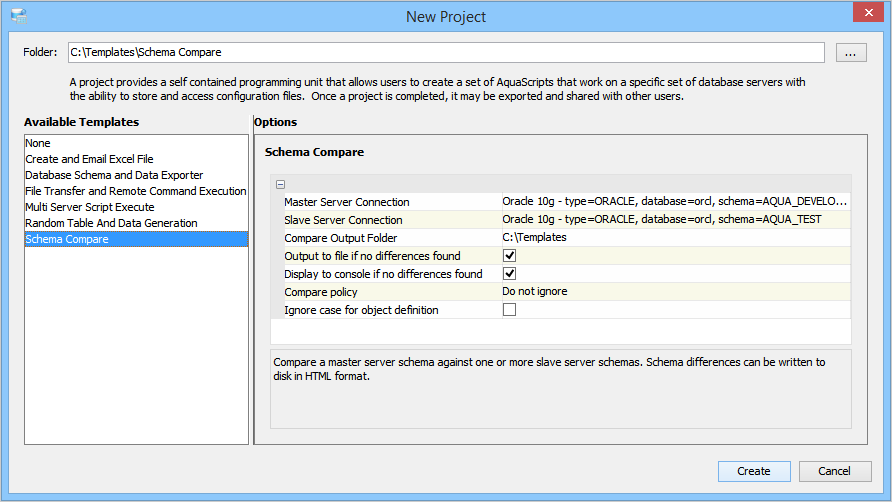Select the None template

(38, 143)
